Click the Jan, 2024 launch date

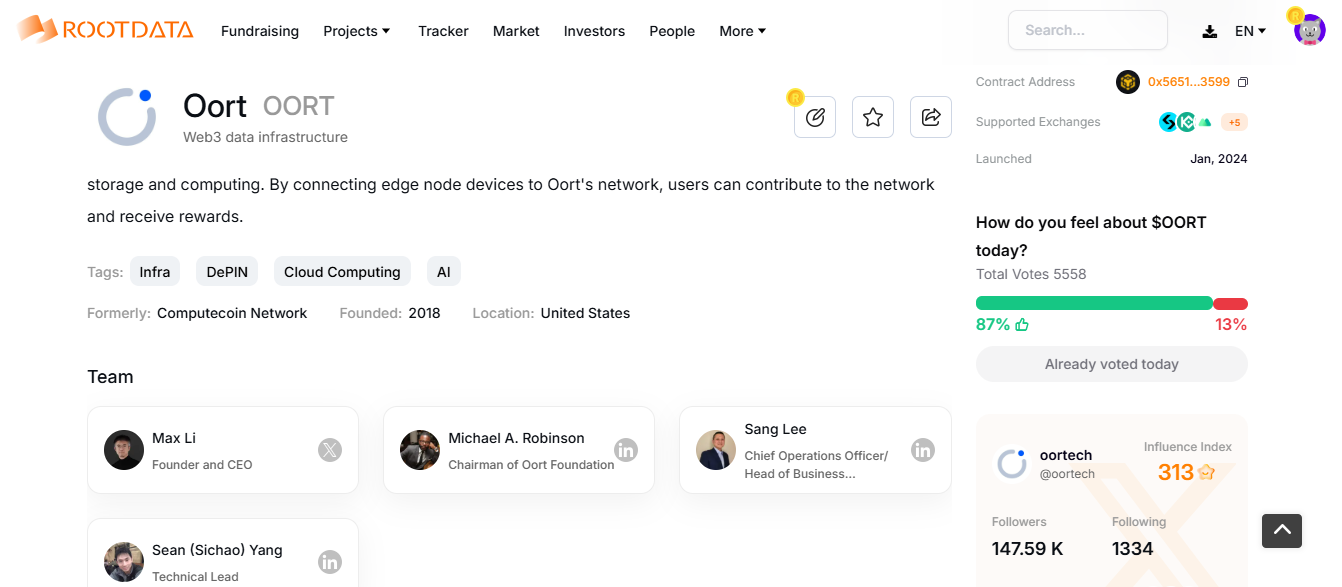tap(1219, 159)
